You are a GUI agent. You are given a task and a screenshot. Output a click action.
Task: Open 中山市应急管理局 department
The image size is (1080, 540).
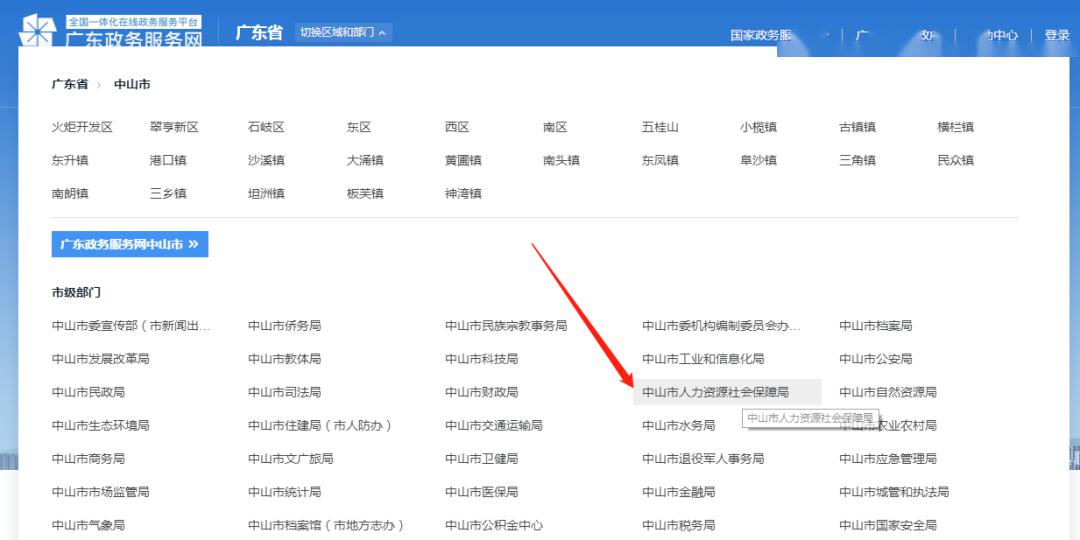pyautogui.click(x=888, y=459)
